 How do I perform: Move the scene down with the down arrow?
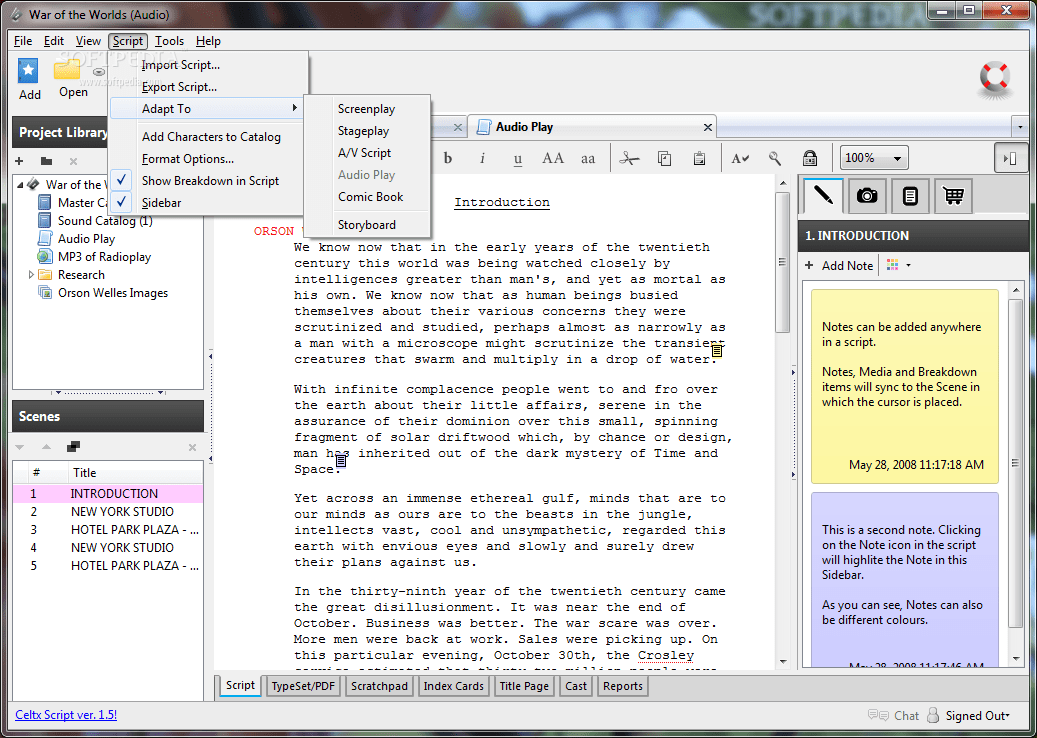tap(19, 447)
